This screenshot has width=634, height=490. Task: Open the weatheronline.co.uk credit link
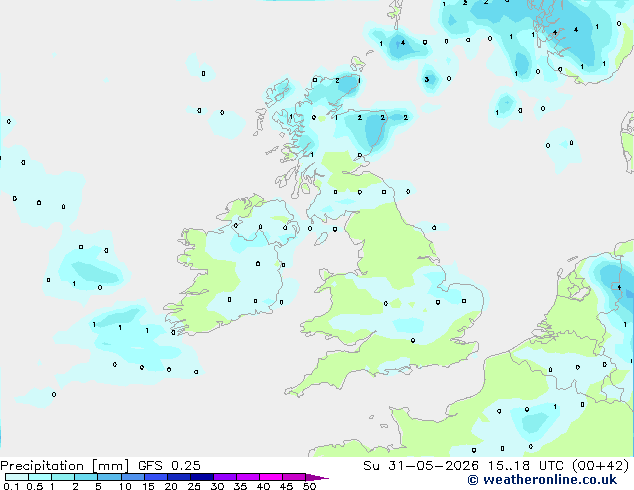point(542,480)
